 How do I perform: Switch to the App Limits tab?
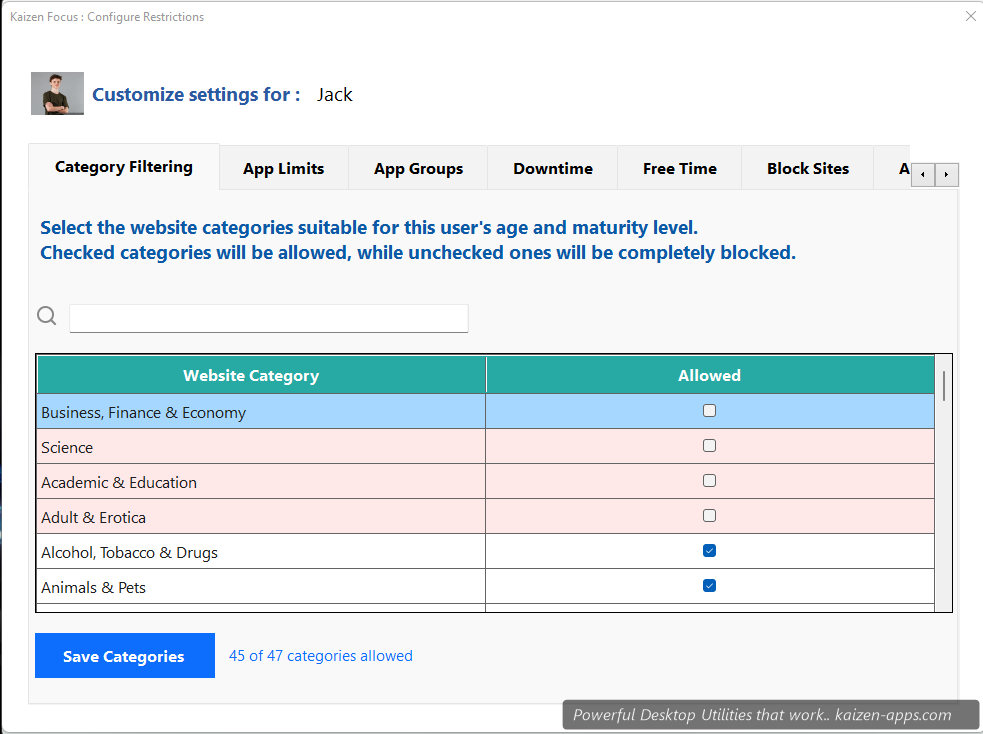click(283, 168)
